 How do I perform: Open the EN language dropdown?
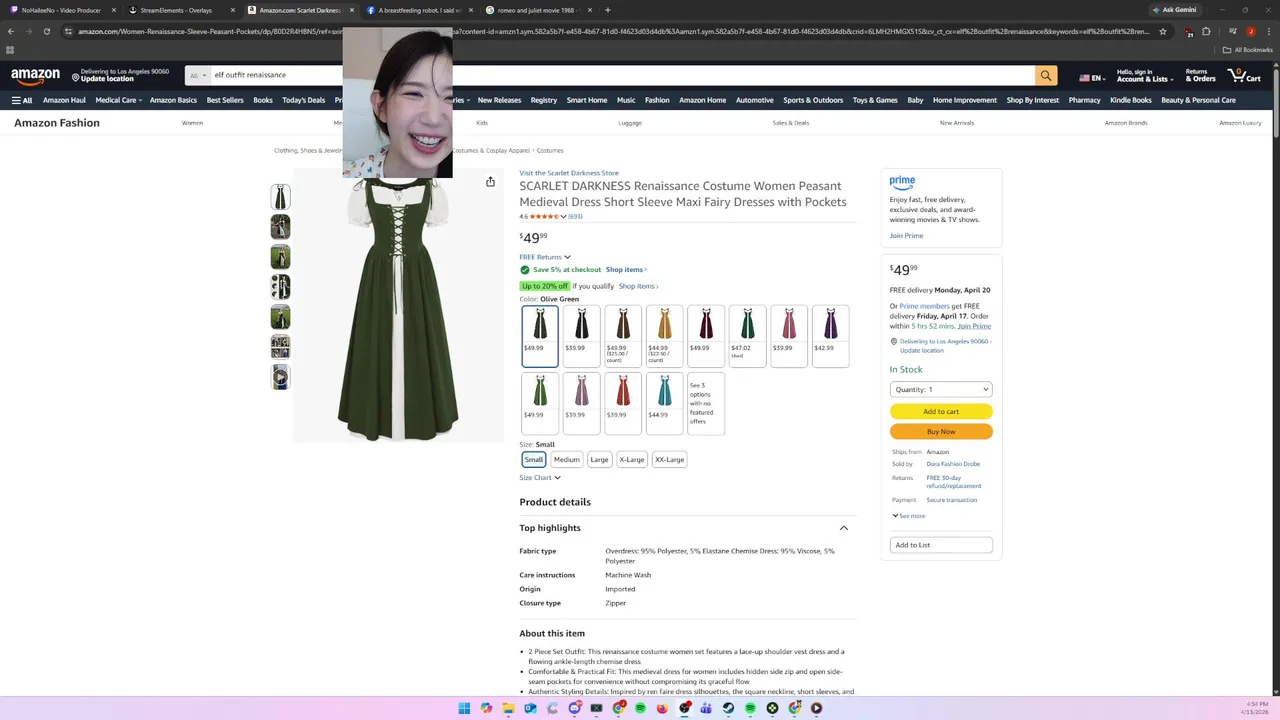1092,77
